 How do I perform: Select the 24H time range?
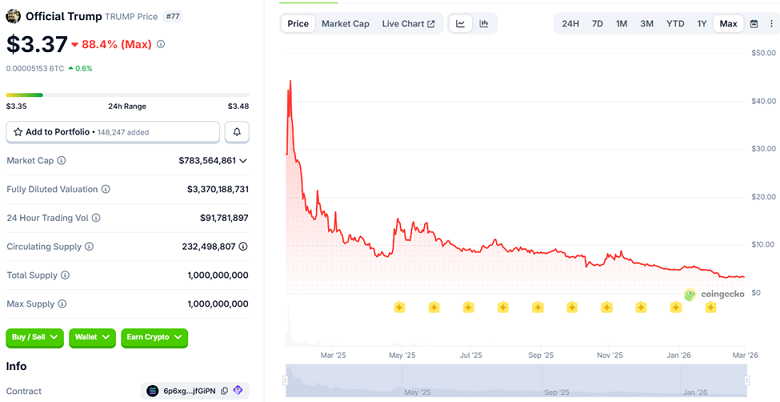tap(570, 24)
